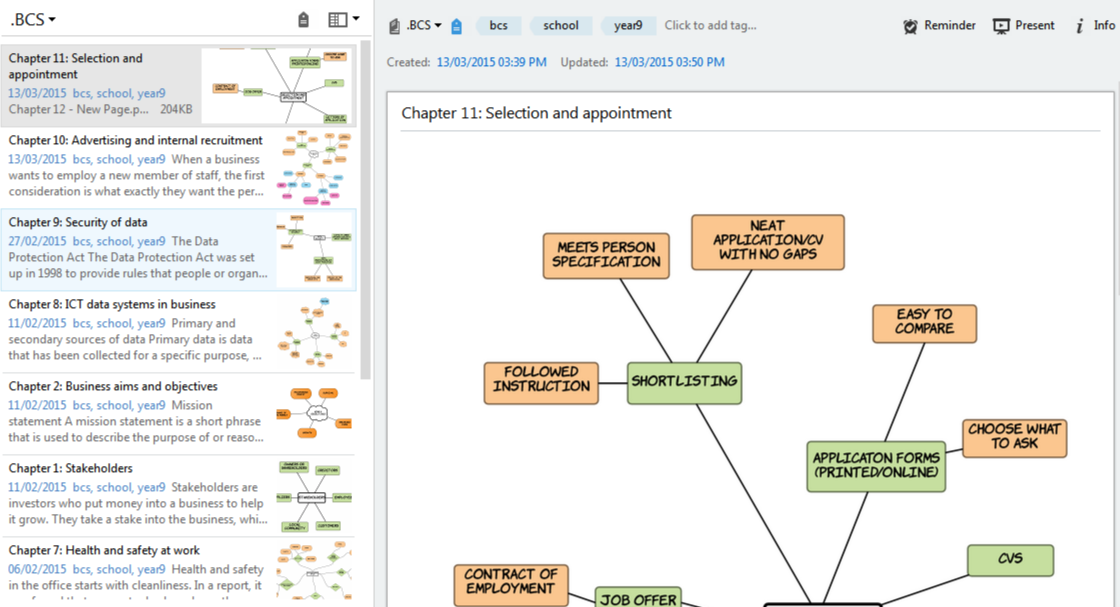Click the Chapter 10 mind map thumbnail

click(x=314, y=169)
